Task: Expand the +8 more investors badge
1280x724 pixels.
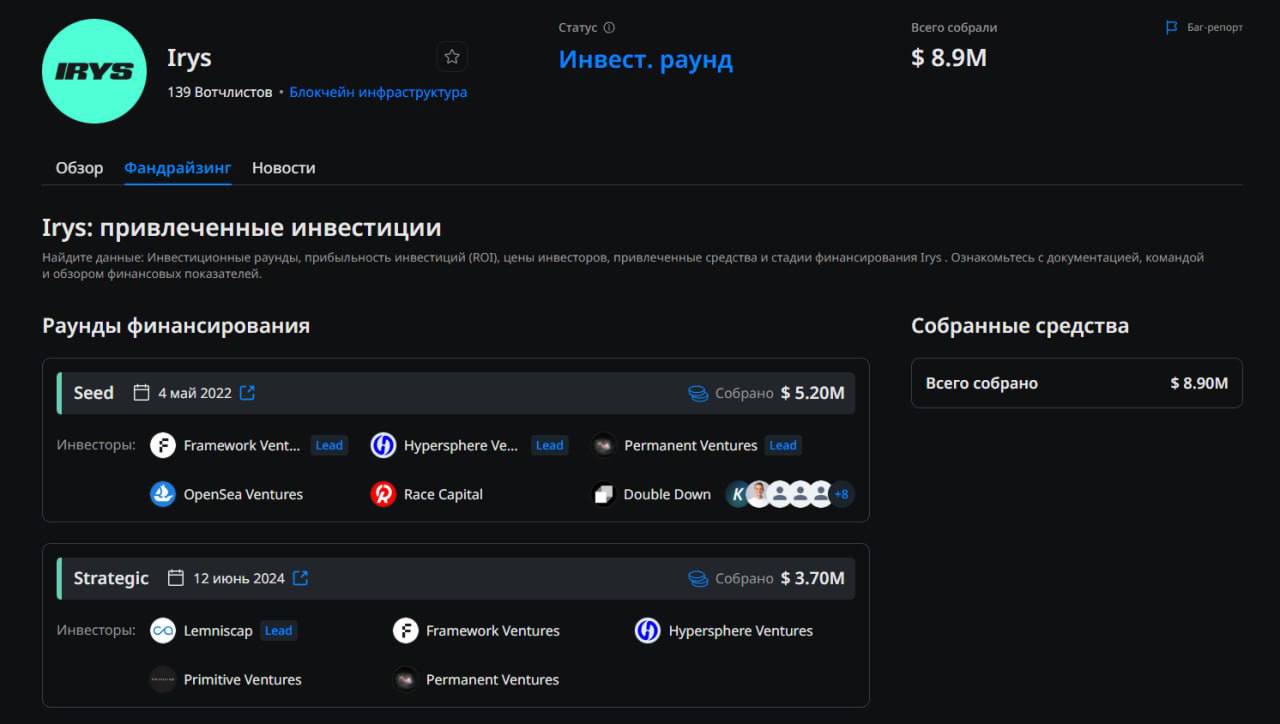Action: tap(842, 494)
